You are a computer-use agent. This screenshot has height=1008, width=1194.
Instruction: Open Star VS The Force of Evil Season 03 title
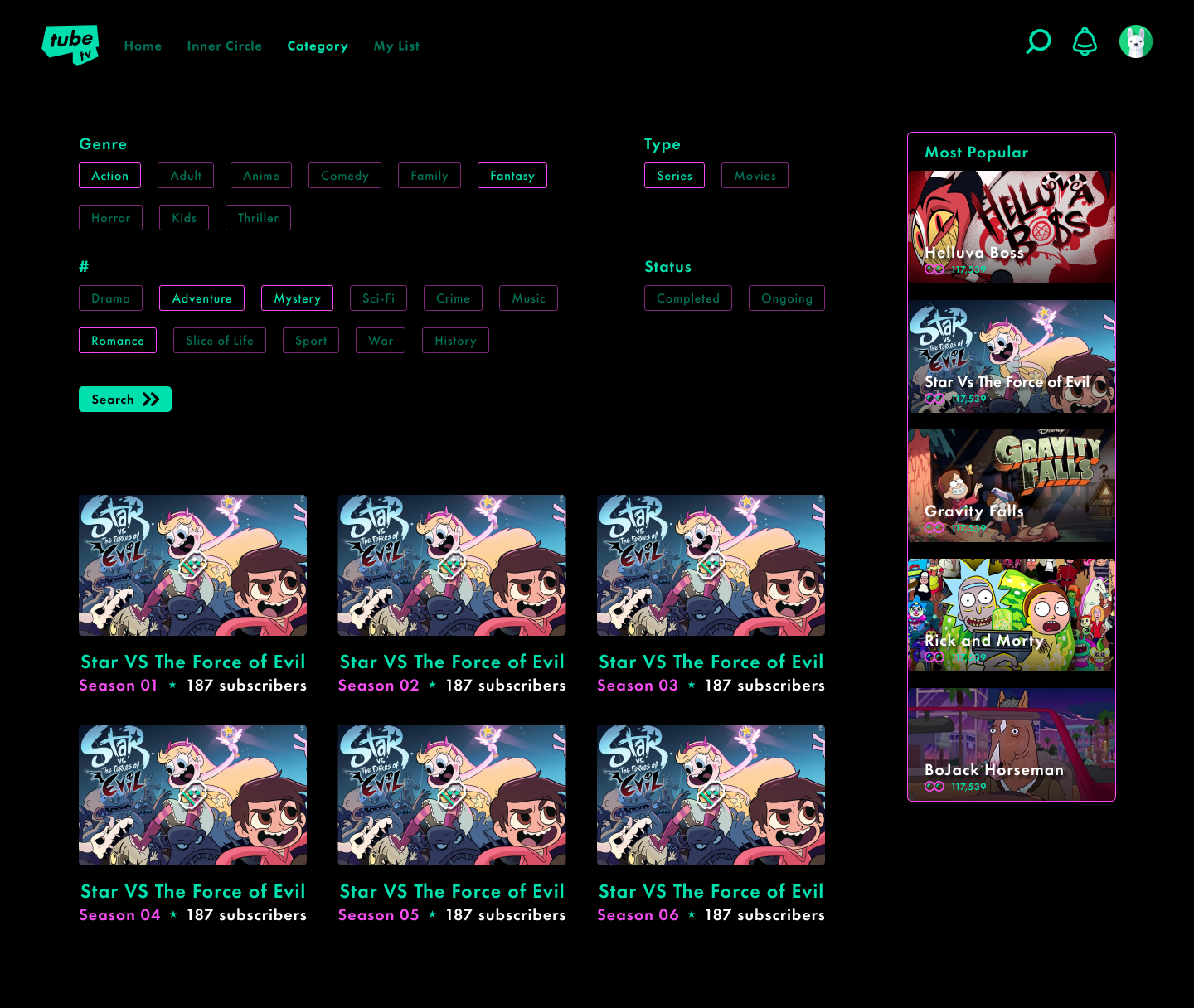(711, 661)
